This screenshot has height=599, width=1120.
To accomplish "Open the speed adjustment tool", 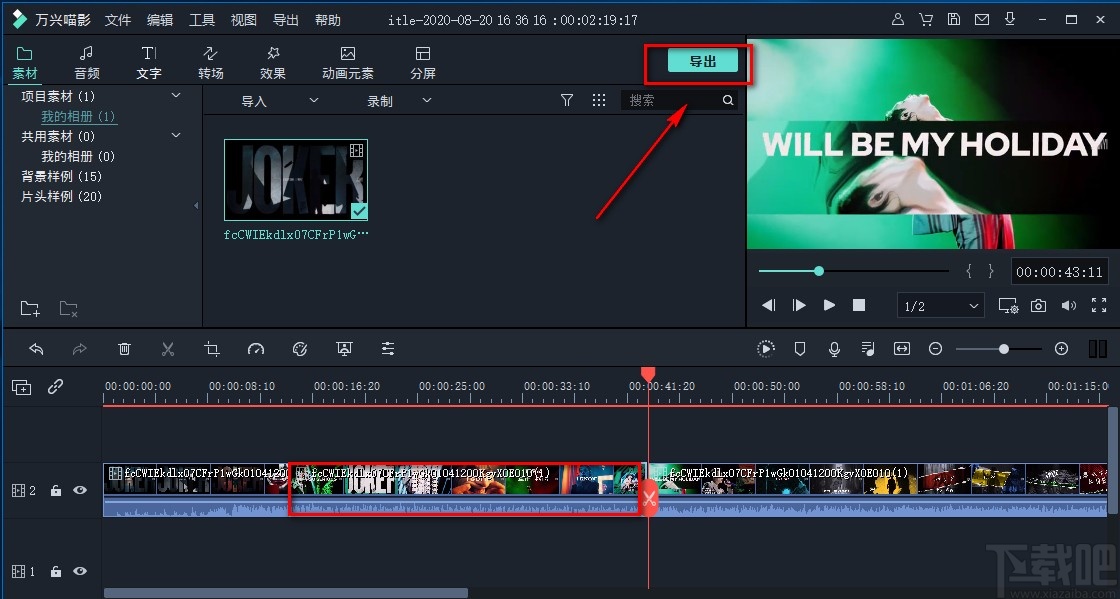I will pos(256,349).
